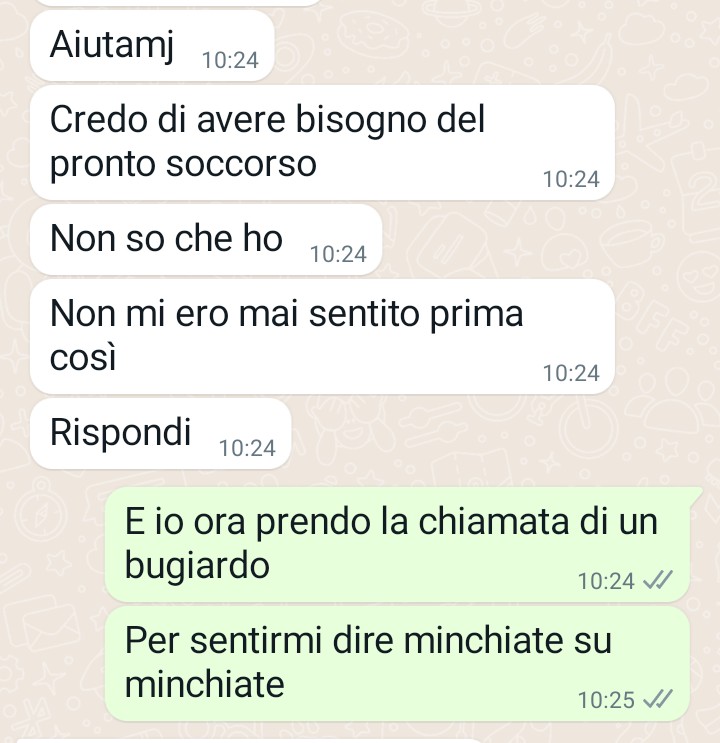This screenshot has height=743, width=720.
Task: Select the "Aiutamj" message text
Action: [x=112, y=46]
